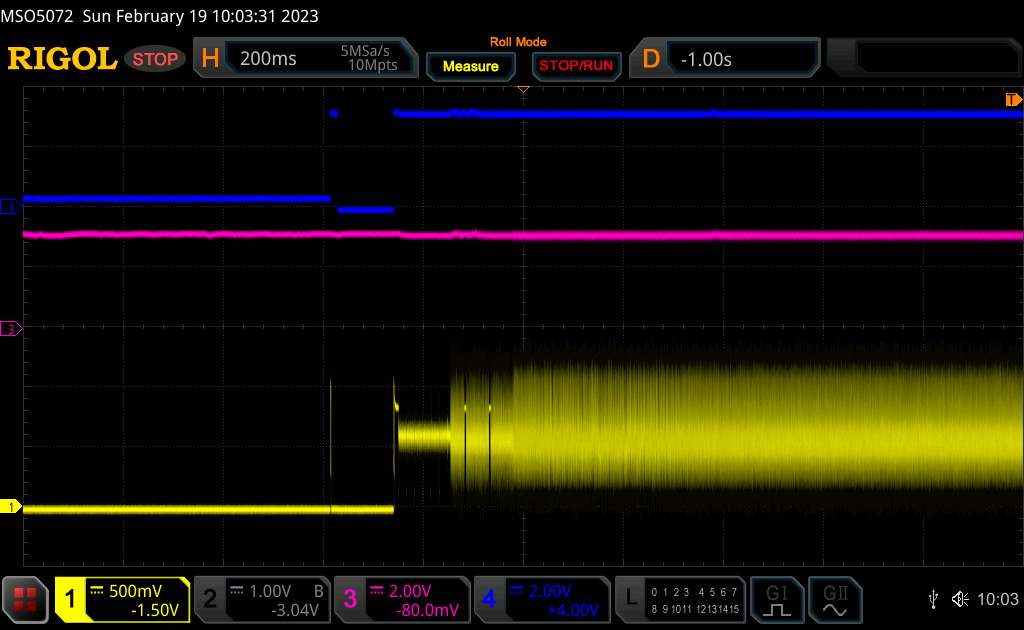Tap the 5MSa/s sample rate readout

tap(365, 51)
